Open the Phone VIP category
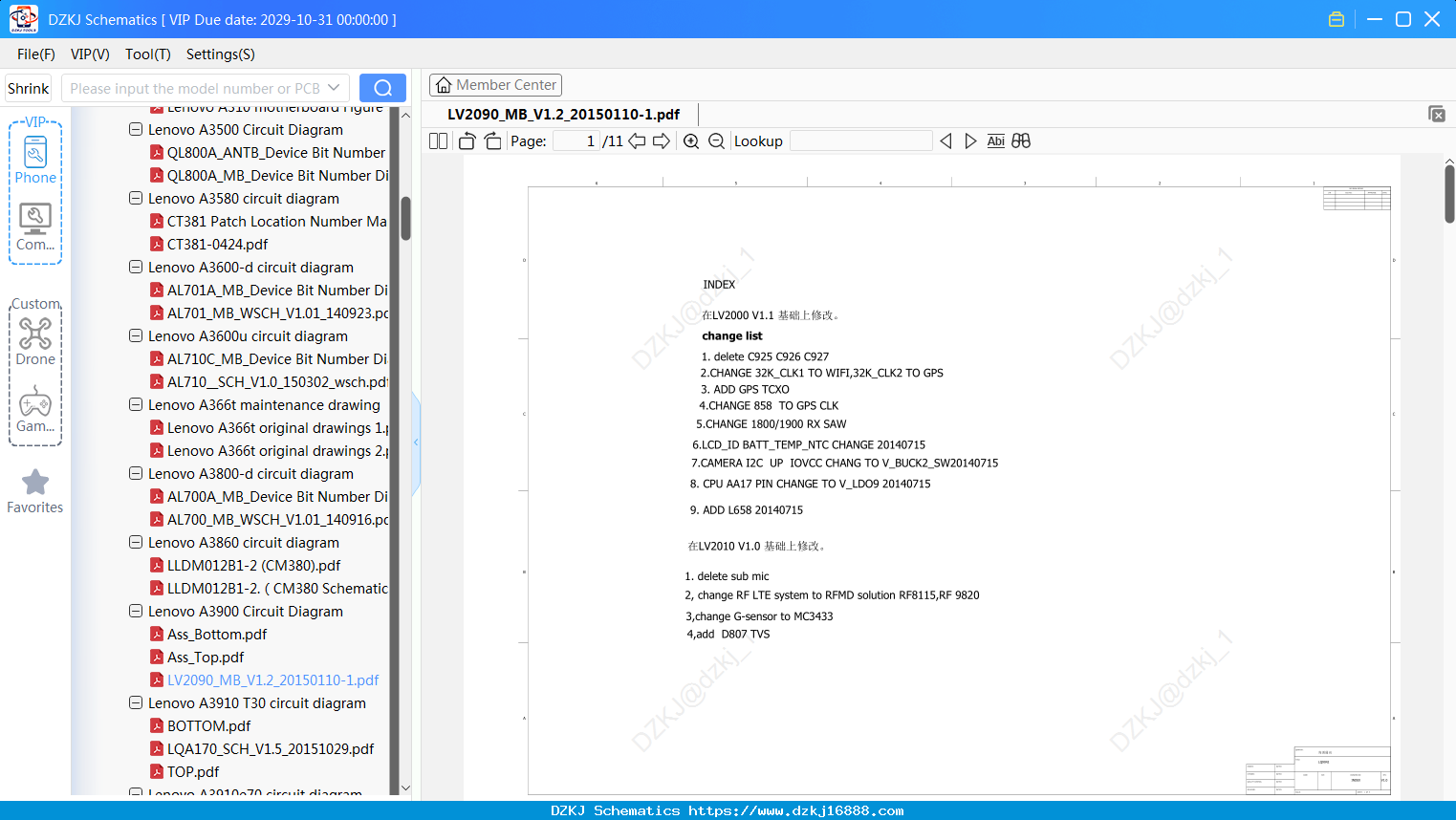Screen dimensions: 1456x820 tap(35, 159)
